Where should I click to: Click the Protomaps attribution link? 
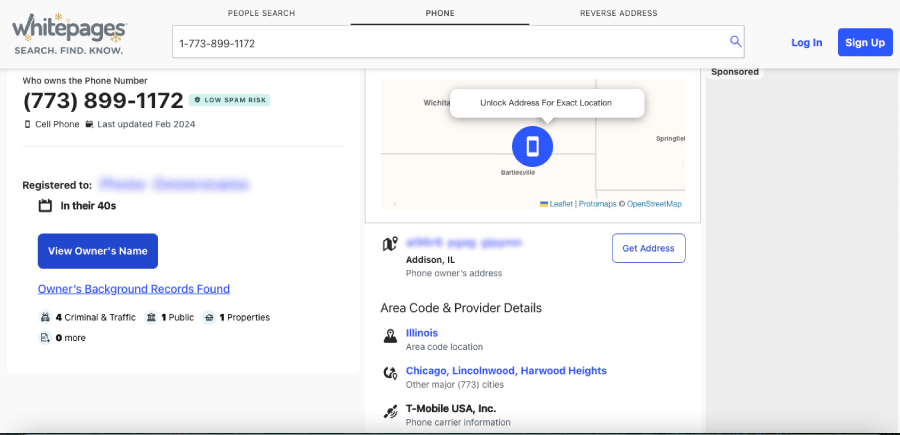(597, 204)
